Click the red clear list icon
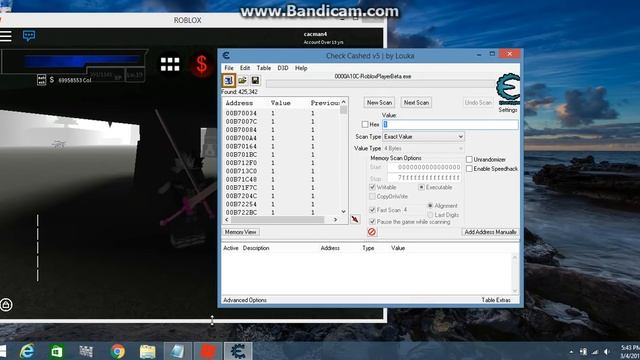This screenshot has height=360, width=640. click(x=371, y=232)
